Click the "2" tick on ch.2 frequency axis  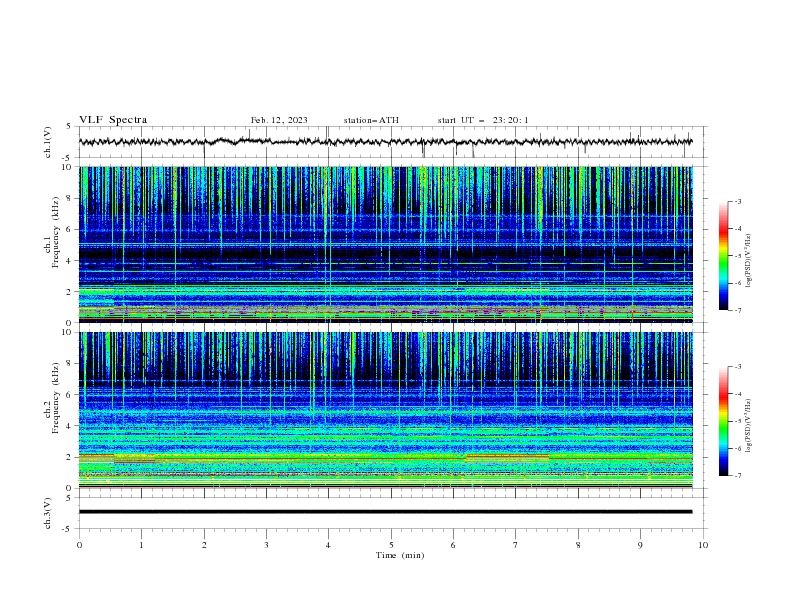tap(70, 457)
